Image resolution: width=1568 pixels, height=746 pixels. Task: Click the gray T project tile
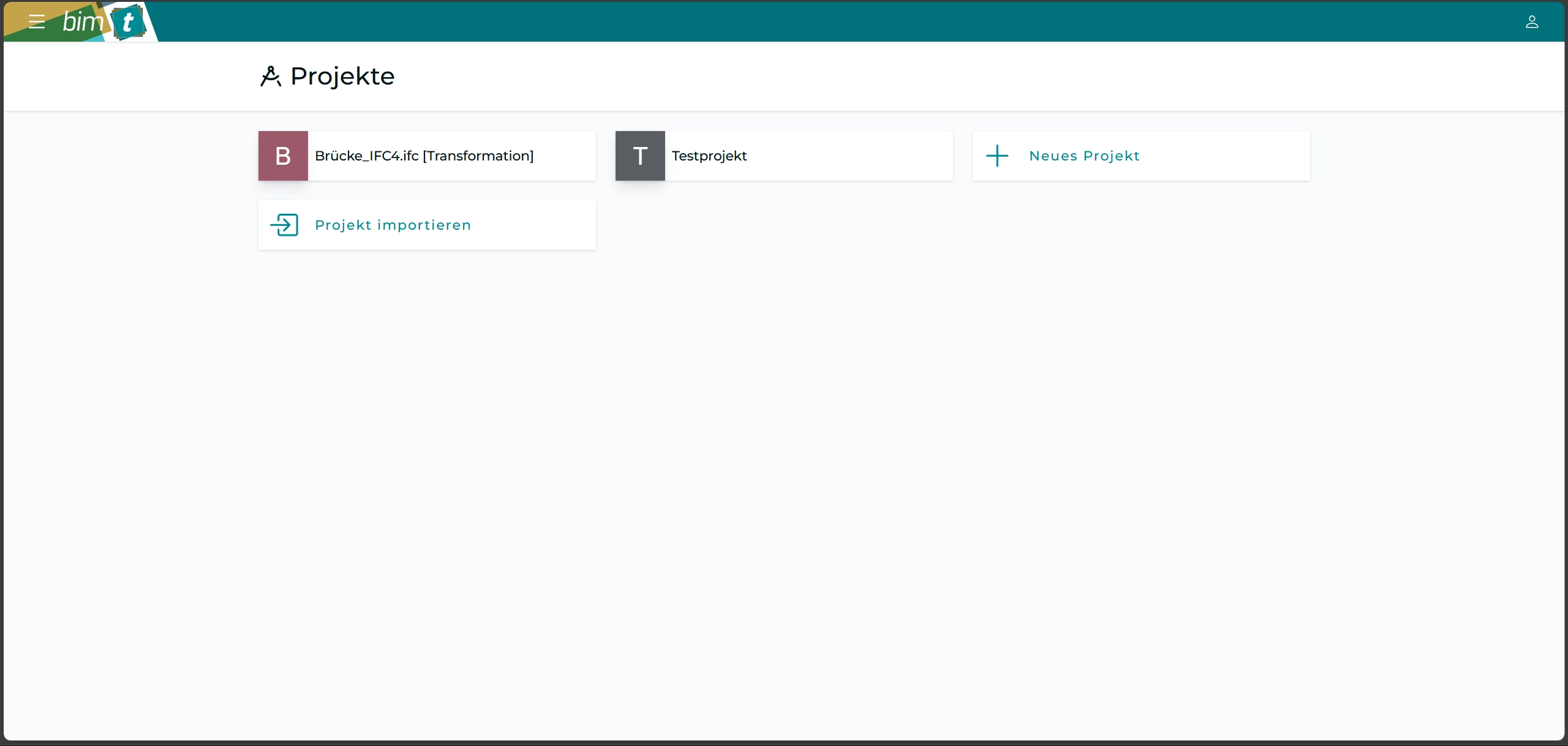[x=640, y=156]
